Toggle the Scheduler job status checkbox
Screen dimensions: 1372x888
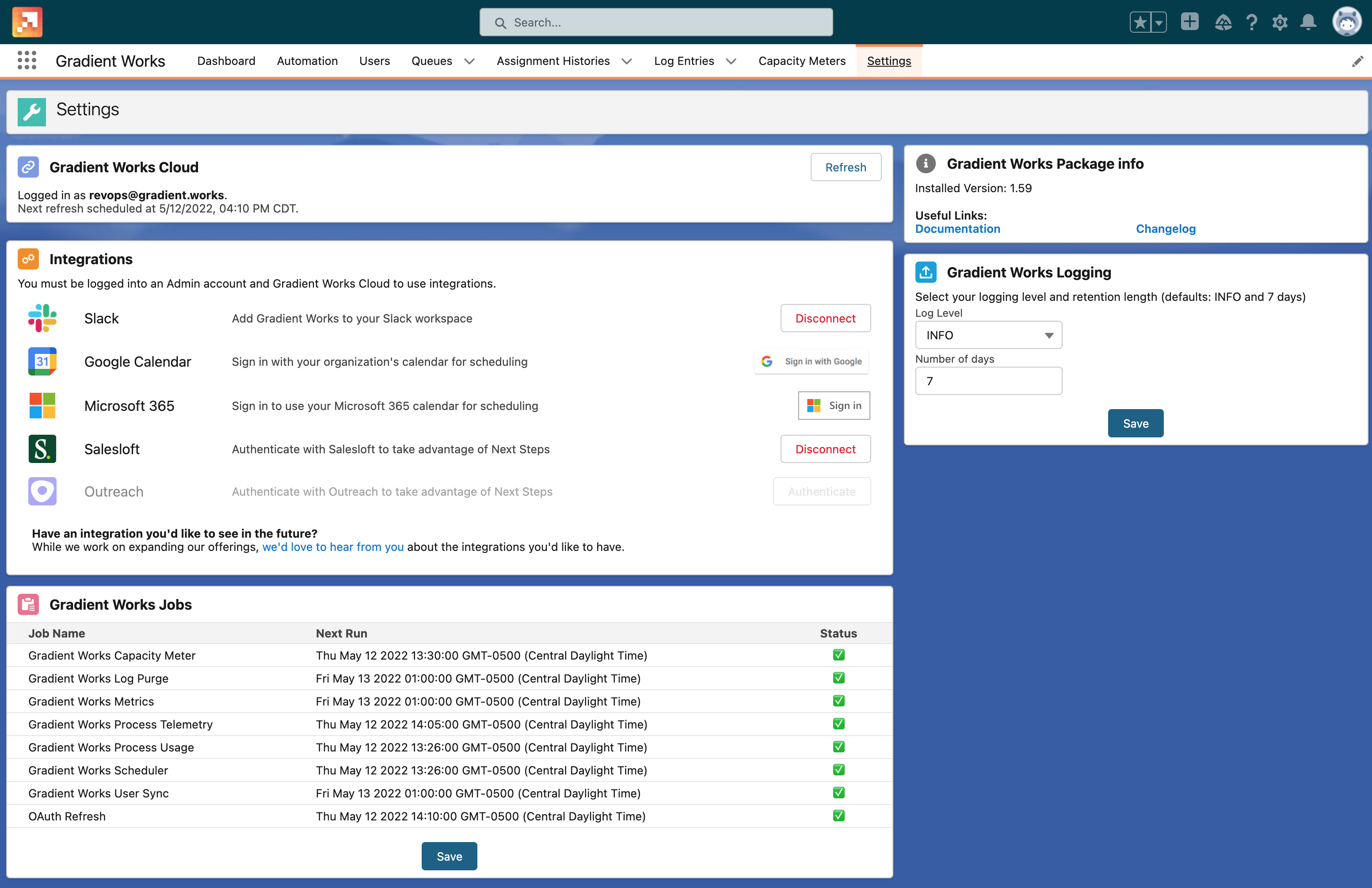point(838,770)
